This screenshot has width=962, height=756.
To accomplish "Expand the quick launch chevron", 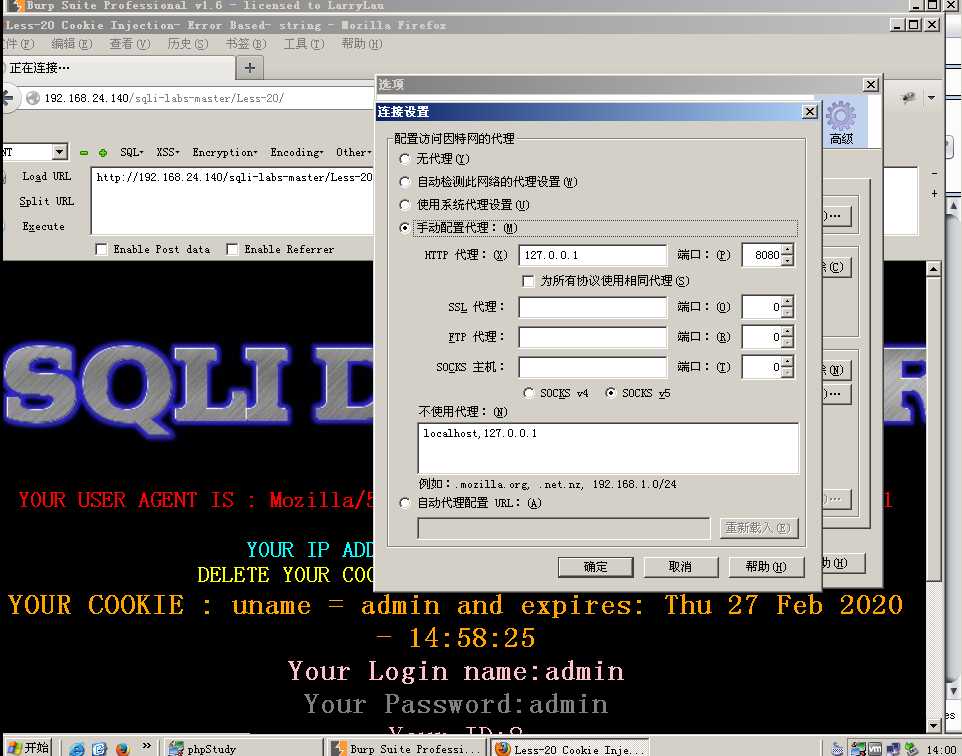I will tap(146, 746).
